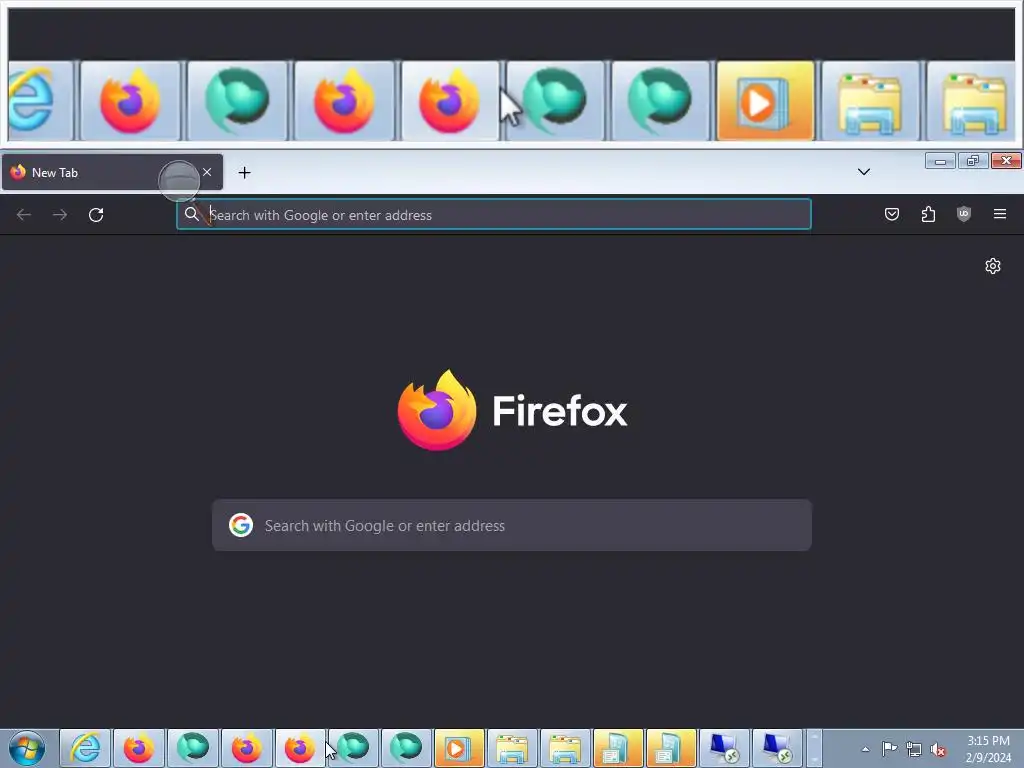Click the Firefox logo on the new tab page

(x=436, y=411)
